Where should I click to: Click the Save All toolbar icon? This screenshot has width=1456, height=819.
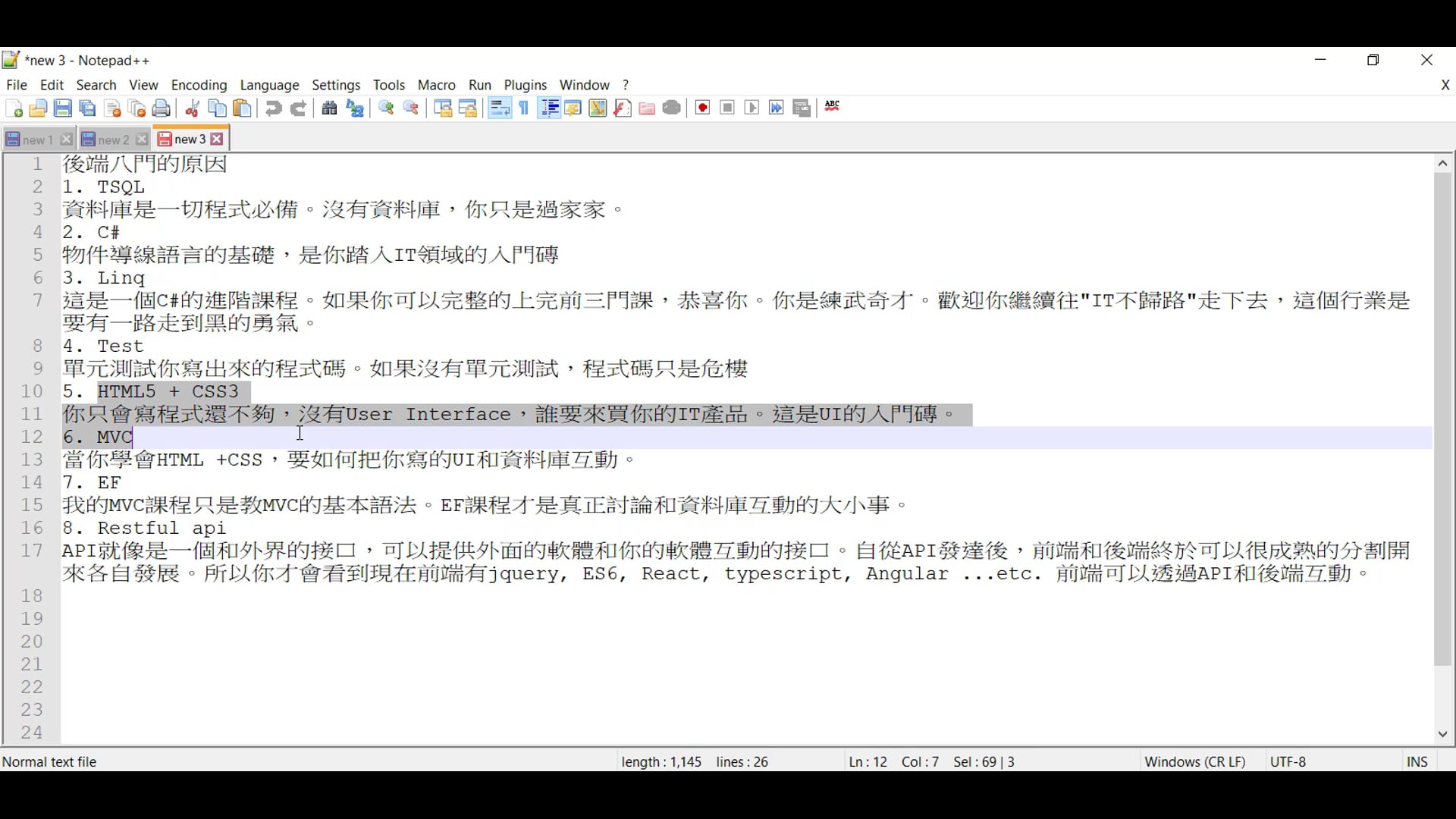[88, 108]
